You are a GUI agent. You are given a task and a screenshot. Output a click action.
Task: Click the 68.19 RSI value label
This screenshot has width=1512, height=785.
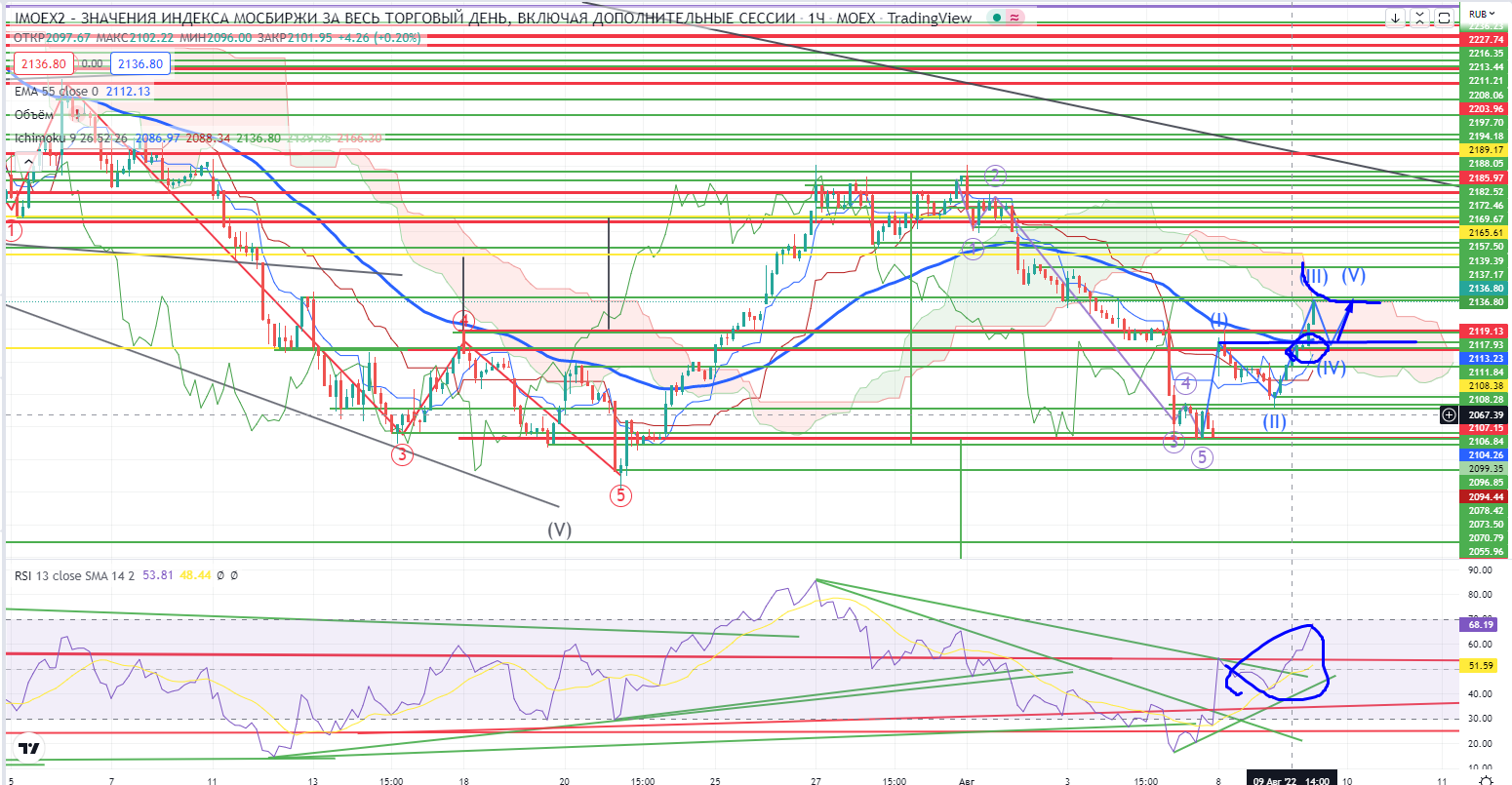(1484, 620)
